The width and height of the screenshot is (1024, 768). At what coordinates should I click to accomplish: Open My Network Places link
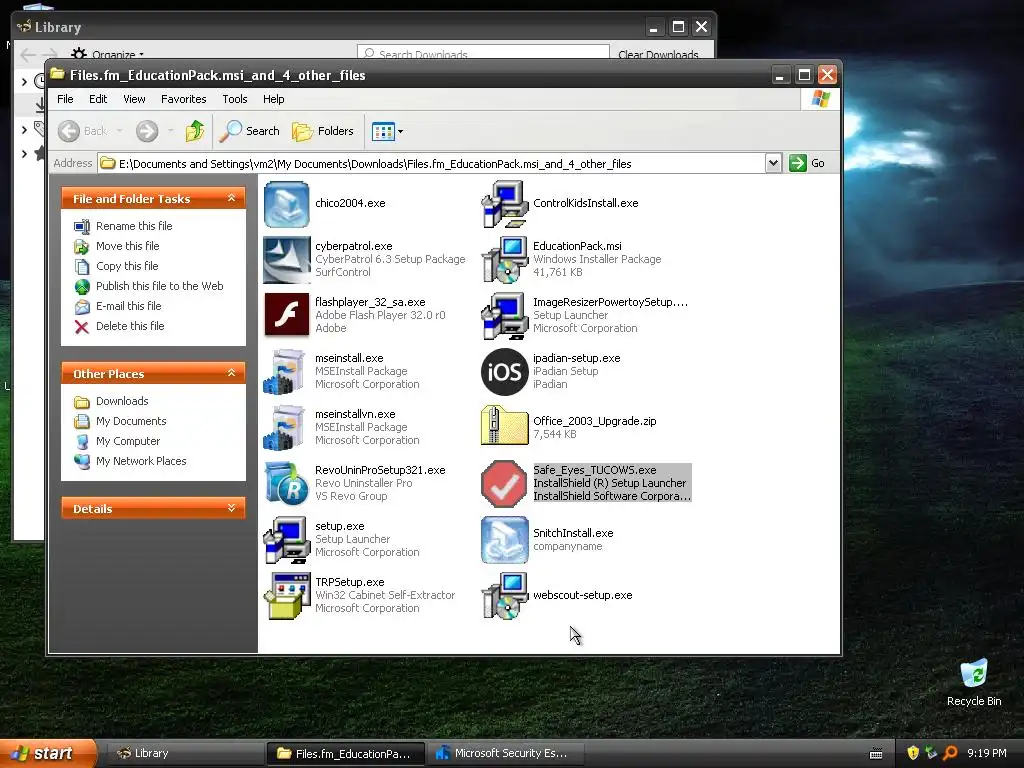141,461
